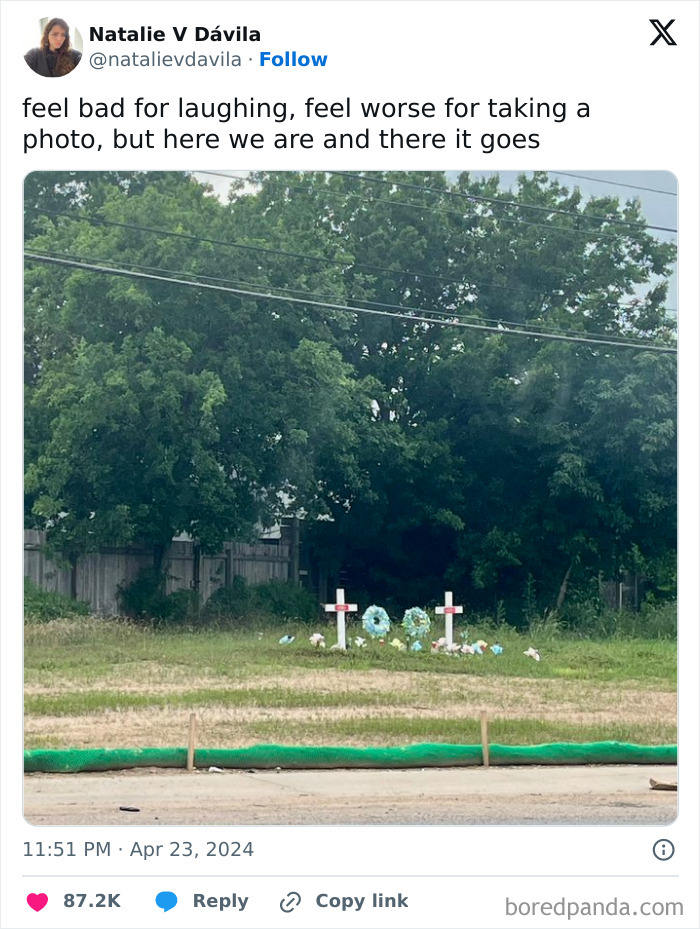Open the 11:51 PM timestamp link
Image resolution: width=700 pixels, height=929 pixels.
pyautogui.click(x=67, y=849)
